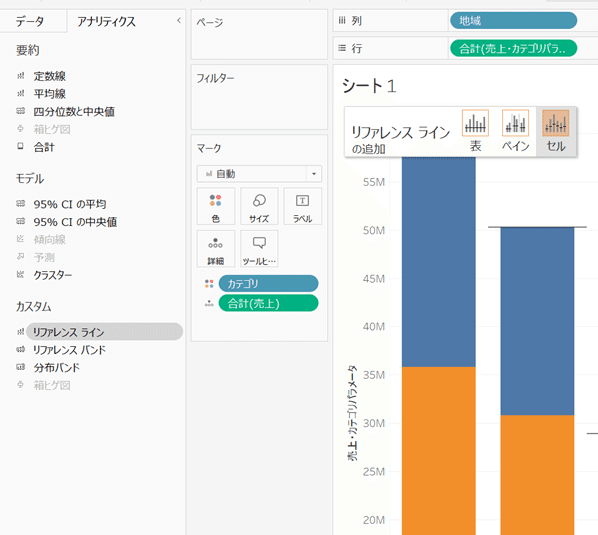Add reference line scope 表
The height and width of the screenshot is (535, 598).
click(475, 131)
